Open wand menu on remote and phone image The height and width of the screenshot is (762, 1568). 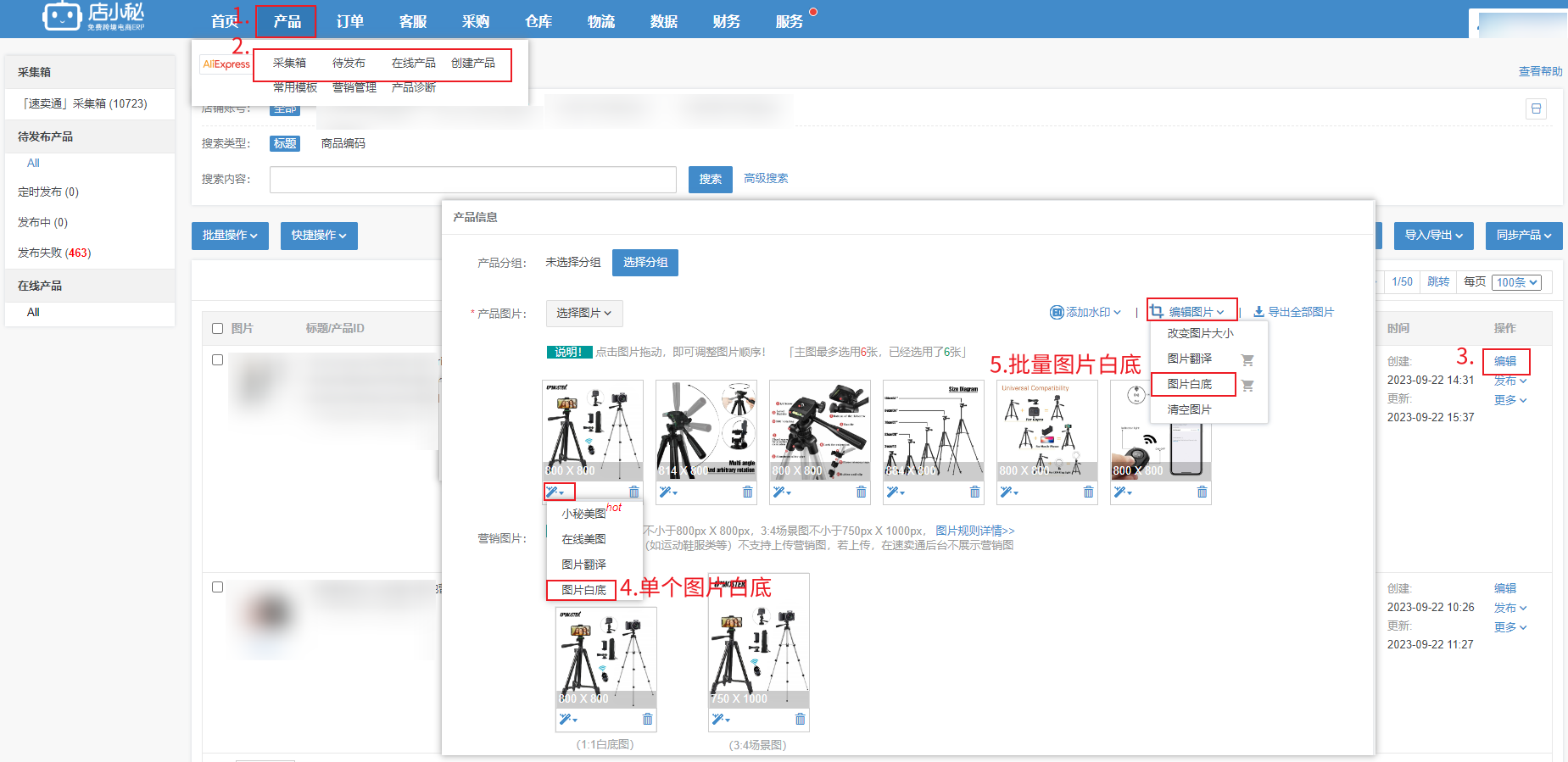1123,492
